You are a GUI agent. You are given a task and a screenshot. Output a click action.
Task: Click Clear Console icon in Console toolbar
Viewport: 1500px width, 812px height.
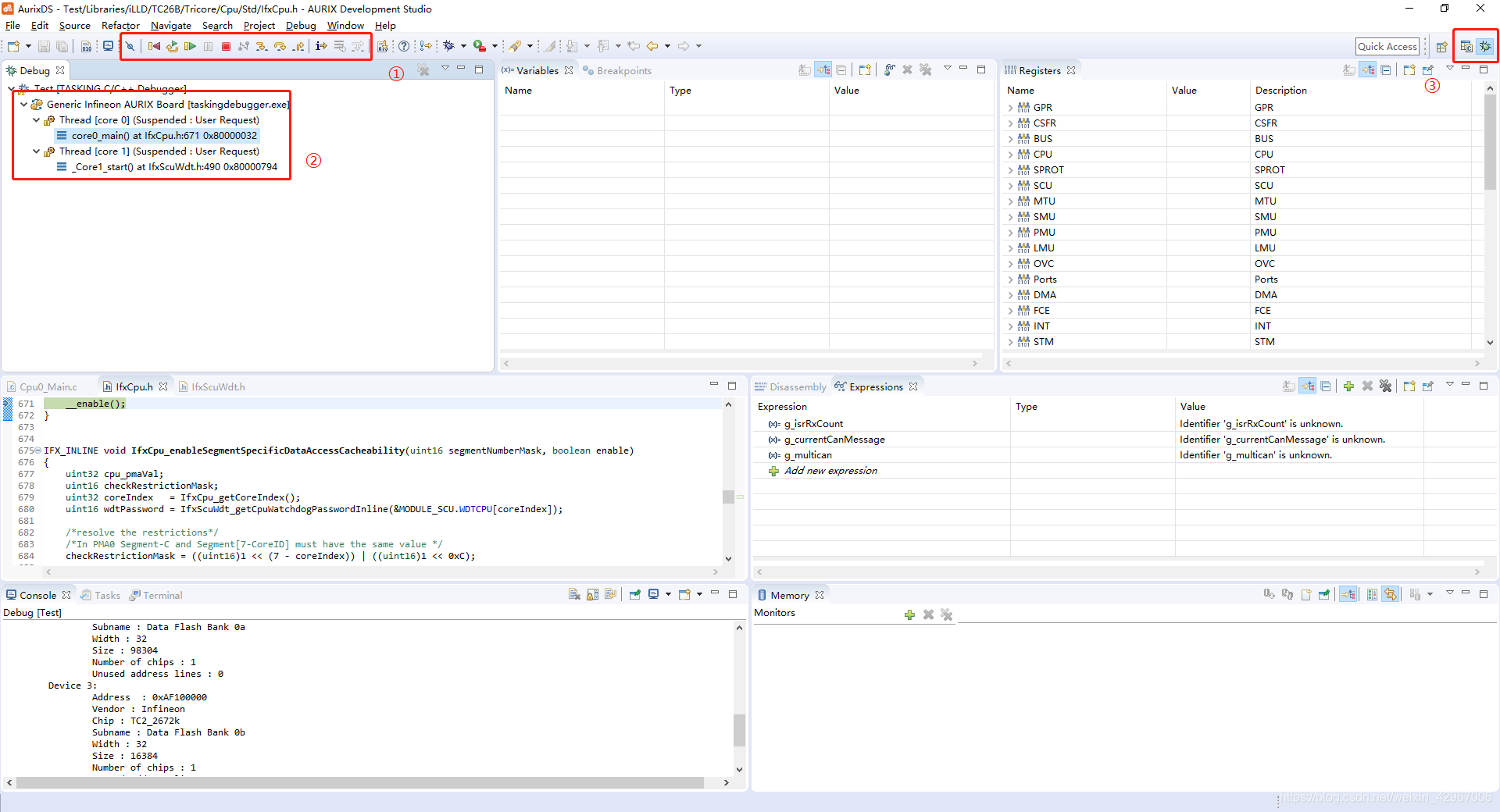[x=574, y=594]
